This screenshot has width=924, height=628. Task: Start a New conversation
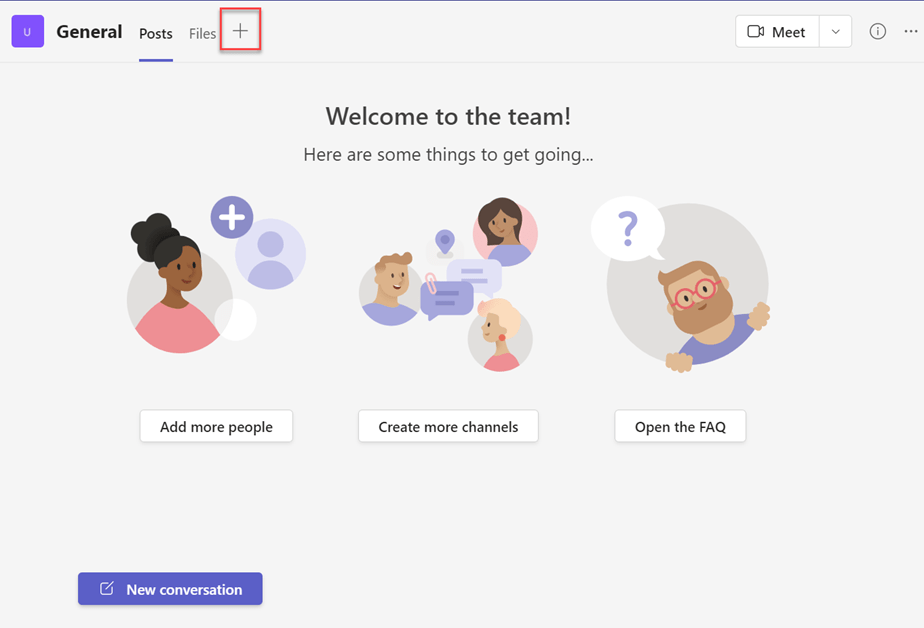(x=170, y=589)
